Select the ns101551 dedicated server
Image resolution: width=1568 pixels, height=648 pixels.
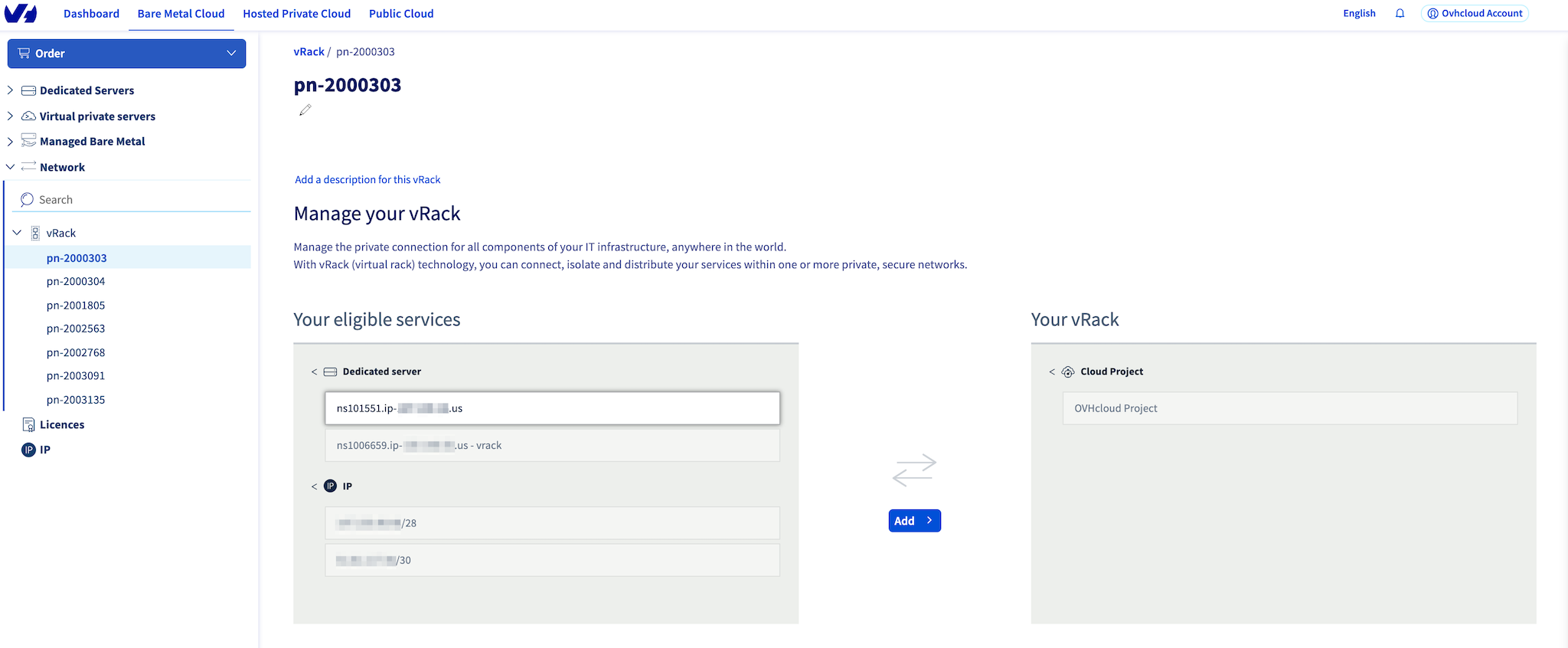coord(552,408)
